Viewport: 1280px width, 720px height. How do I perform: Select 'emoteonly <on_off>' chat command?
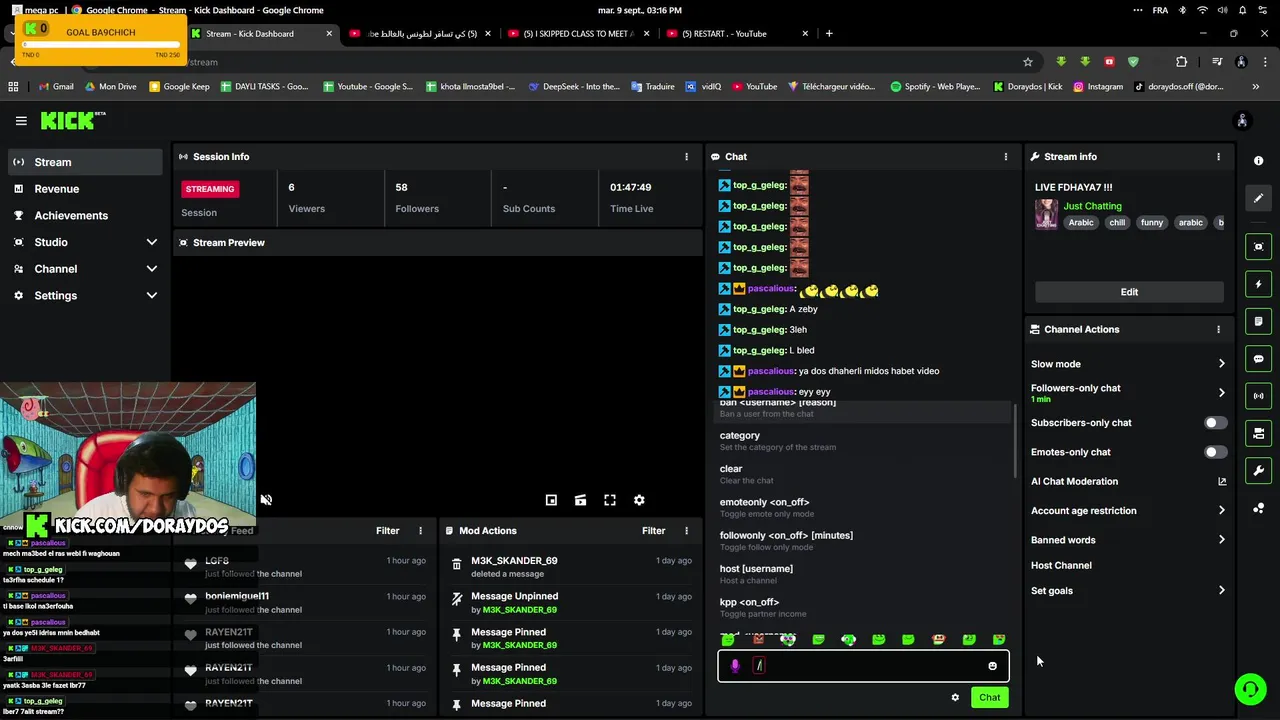click(x=864, y=507)
